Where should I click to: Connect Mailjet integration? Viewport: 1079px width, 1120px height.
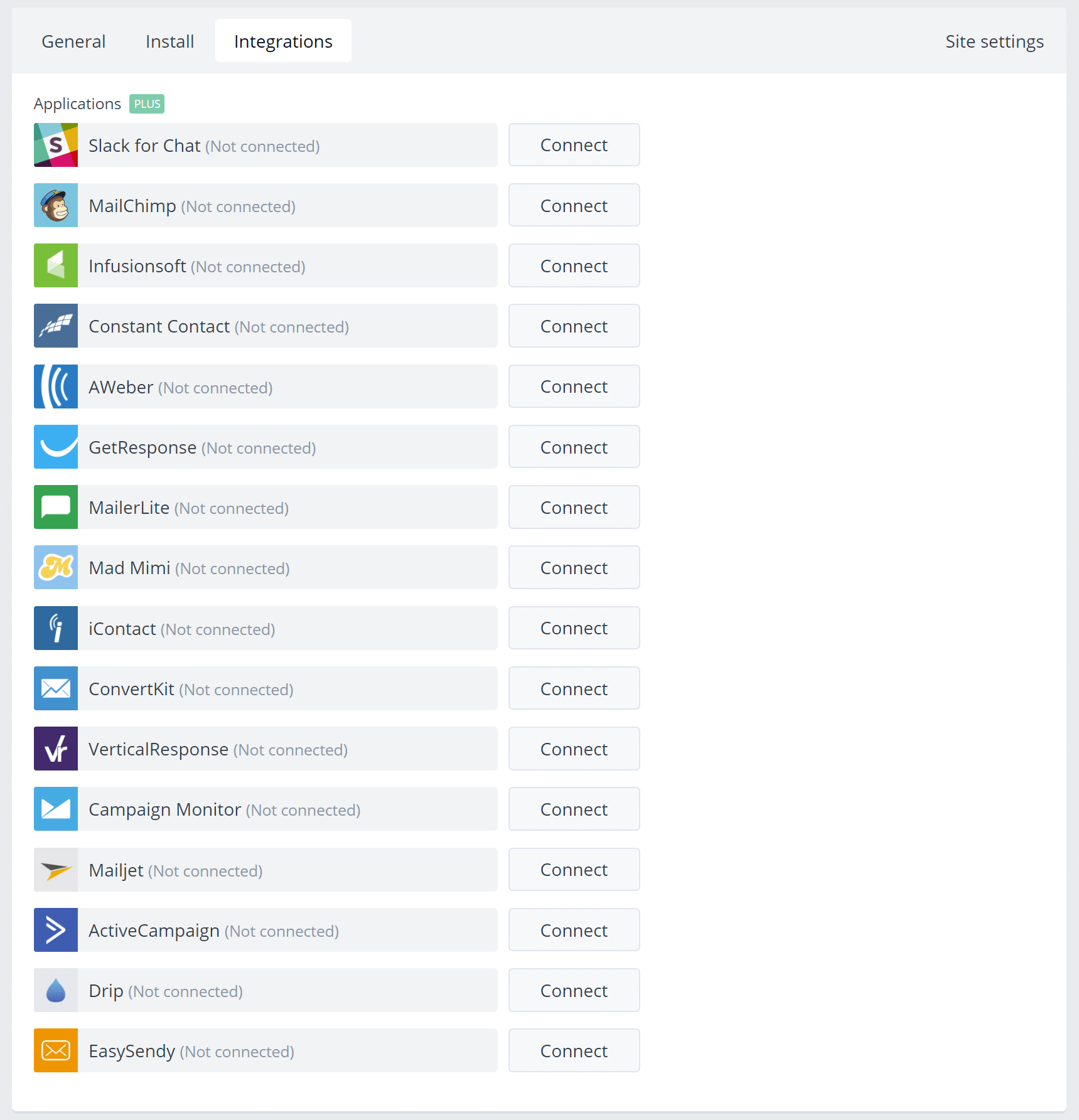[x=574, y=870]
